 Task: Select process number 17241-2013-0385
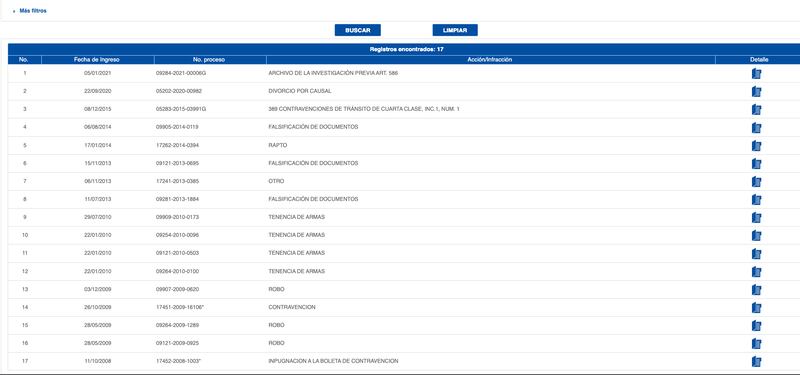point(177,181)
